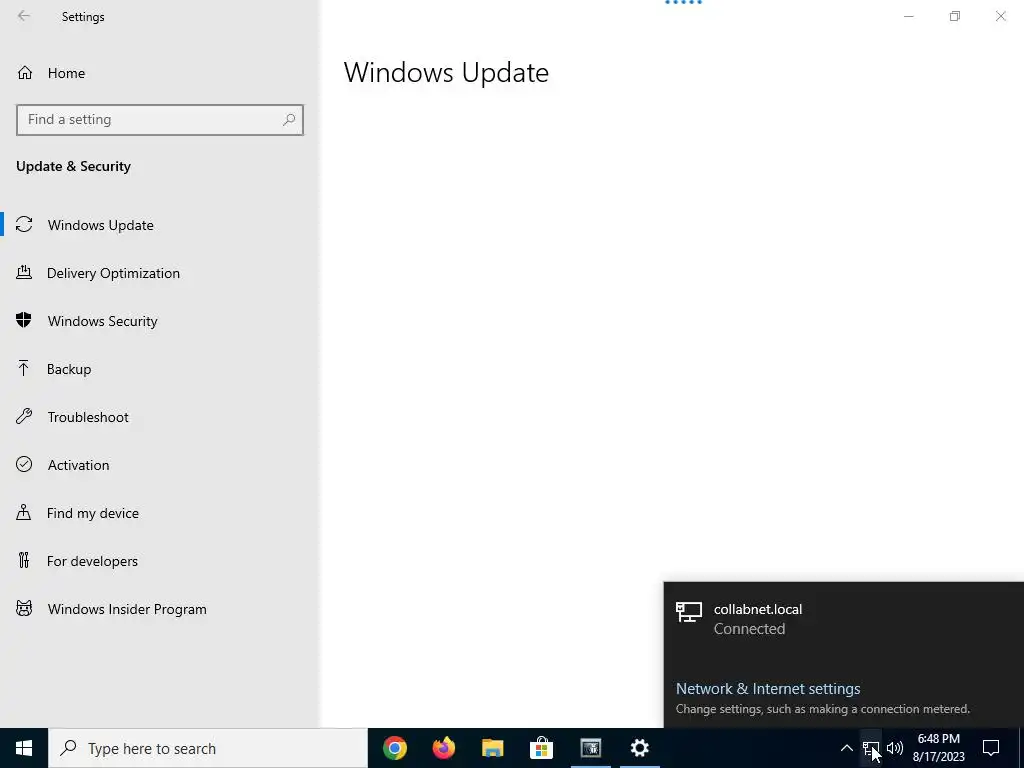
Task: Launch Google Chrome from the taskbar
Action: point(394,748)
